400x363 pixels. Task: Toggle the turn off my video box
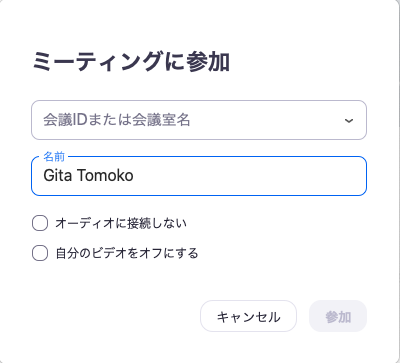tap(40, 253)
